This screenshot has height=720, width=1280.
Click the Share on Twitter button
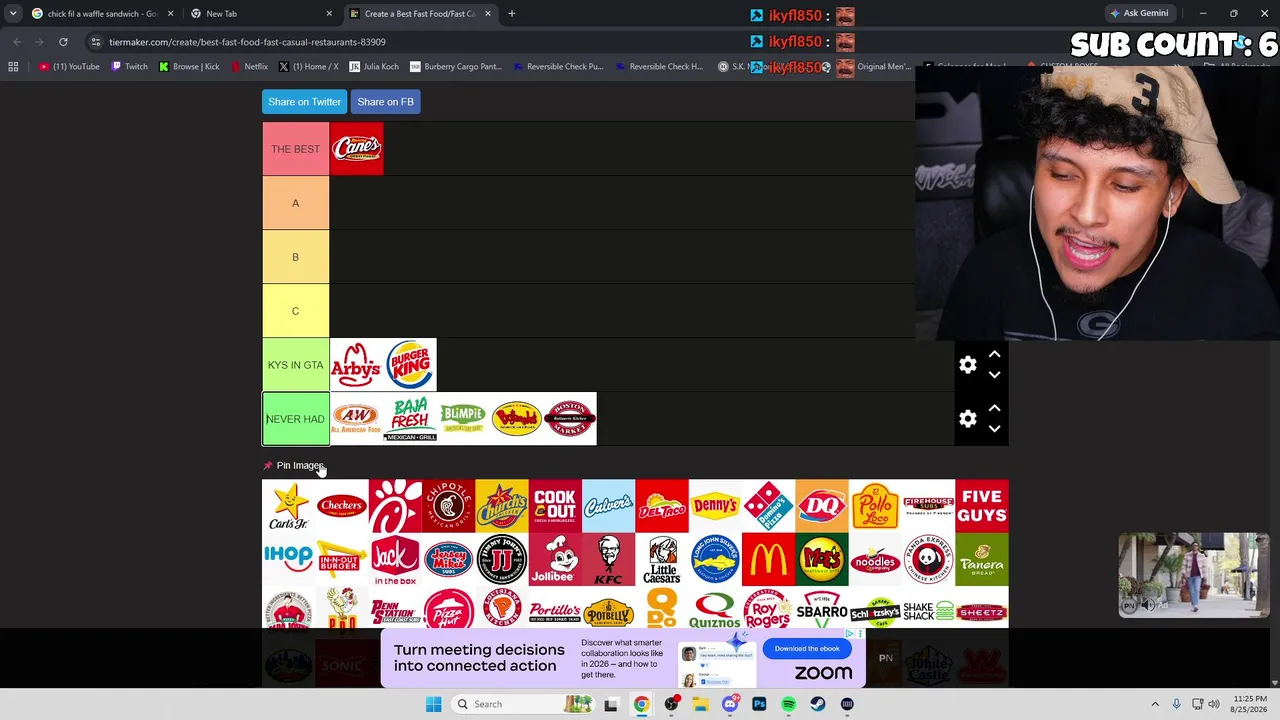304,102
